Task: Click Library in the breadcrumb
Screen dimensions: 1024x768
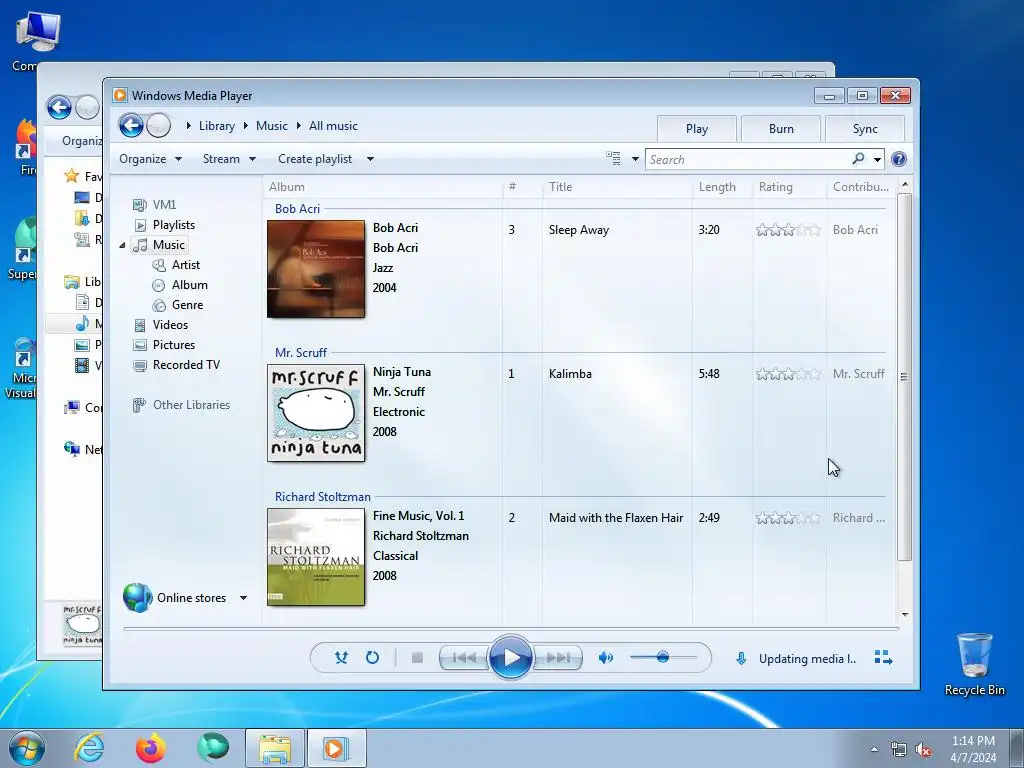Action: click(217, 126)
